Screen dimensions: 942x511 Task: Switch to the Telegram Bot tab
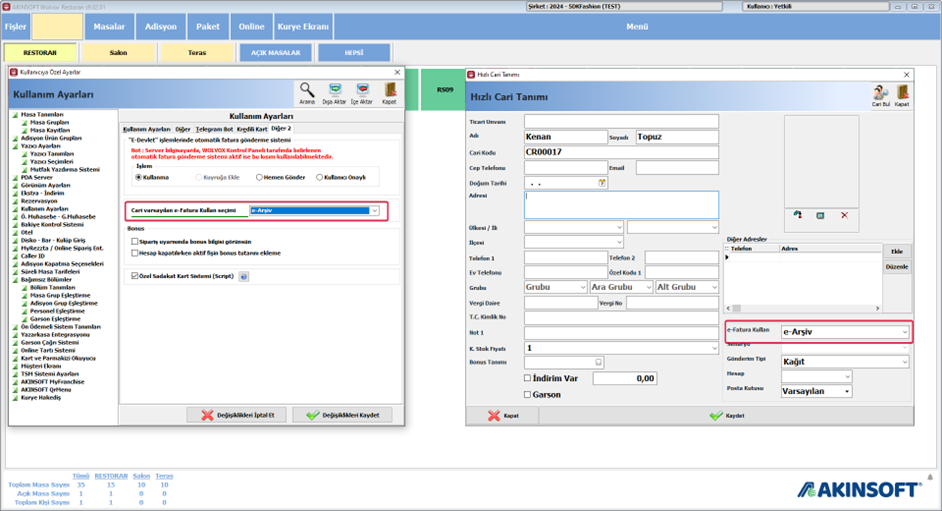(x=214, y=129)
